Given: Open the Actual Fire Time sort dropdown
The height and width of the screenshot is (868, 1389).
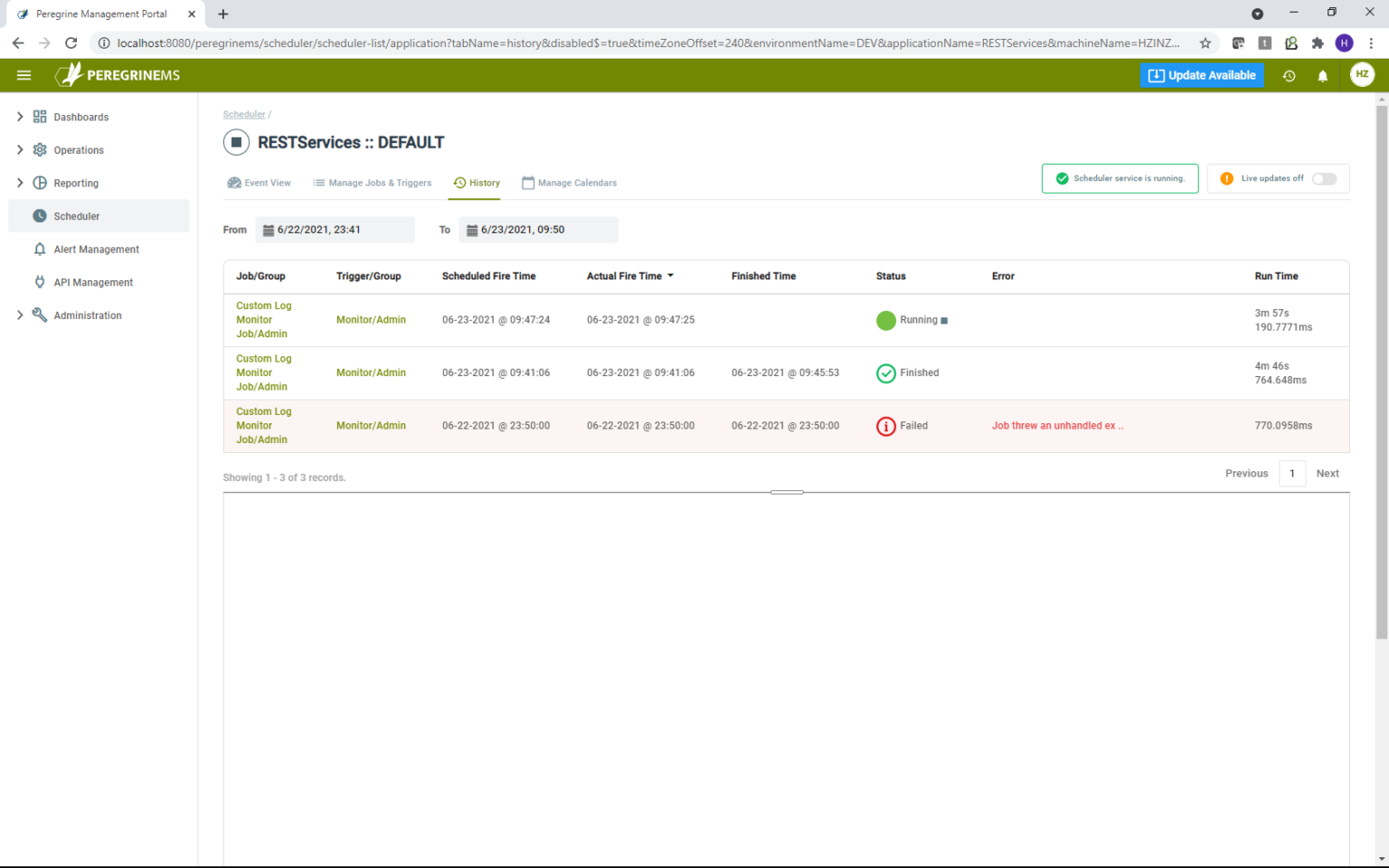Looking at the screenshot, I should [x=669, y=276].
